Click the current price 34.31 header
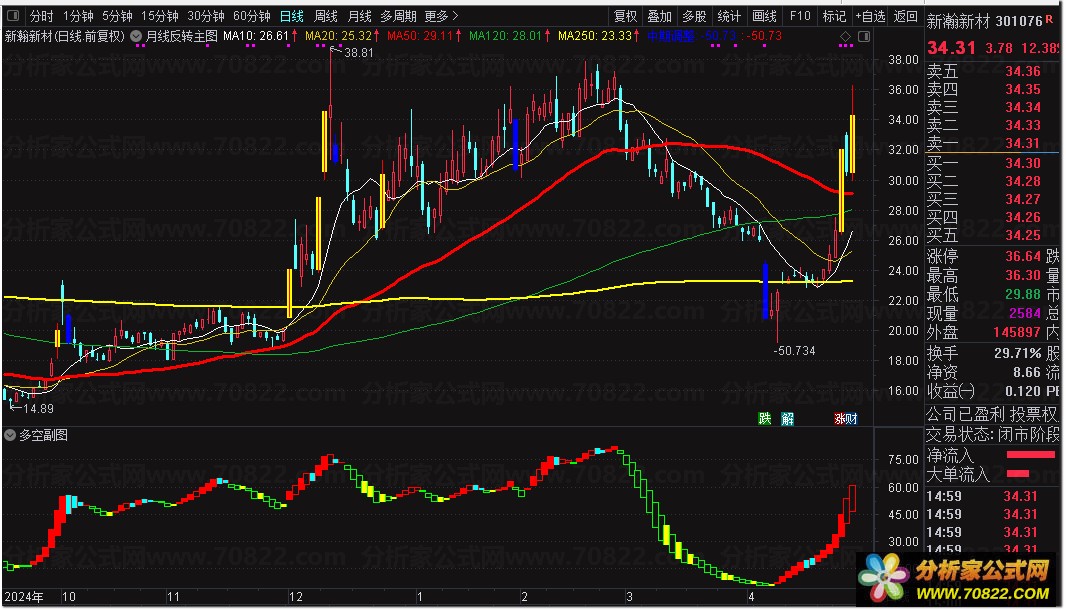Screen dimensions: 1066x610 coord(951,48)
